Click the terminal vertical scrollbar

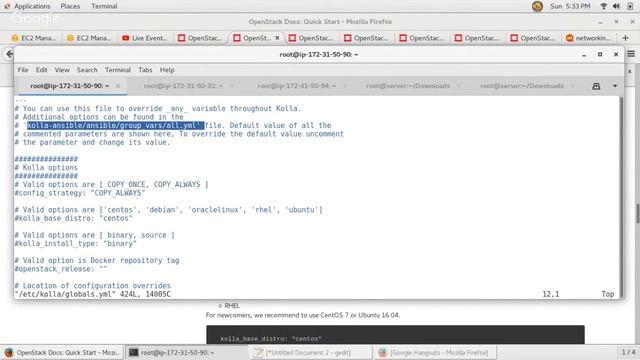point(622,197)
